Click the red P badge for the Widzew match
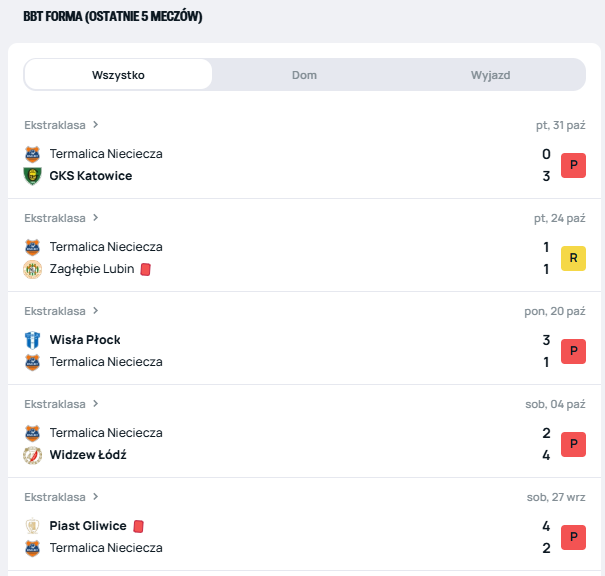Viewport: 605px width, 576px height. point(573,444)
